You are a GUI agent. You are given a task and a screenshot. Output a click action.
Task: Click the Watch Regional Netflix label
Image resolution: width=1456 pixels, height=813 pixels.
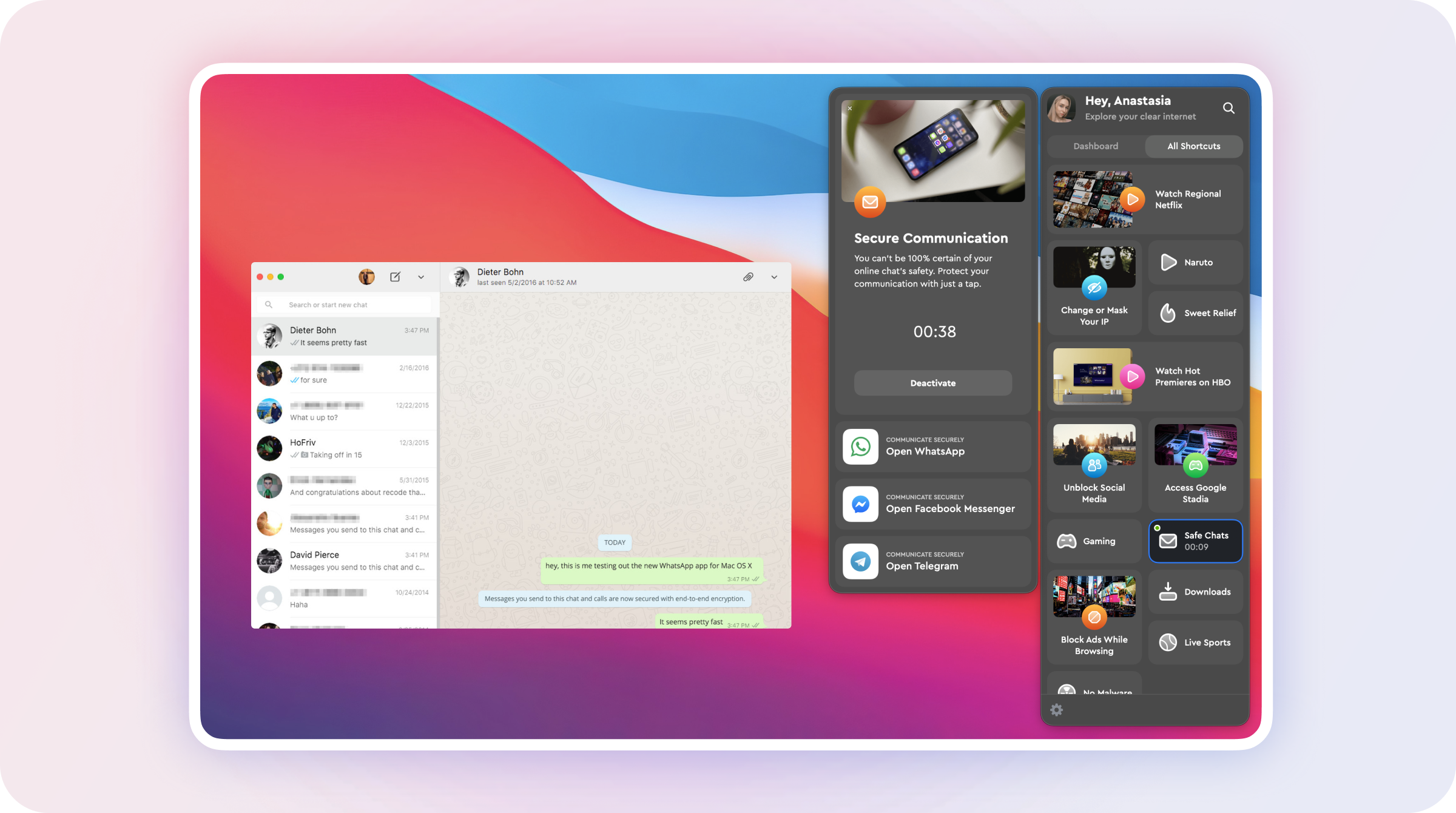tap(1188, 200)
